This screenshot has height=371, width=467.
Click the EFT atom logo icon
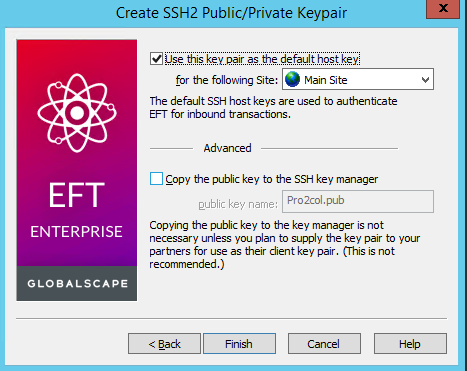(x=77, y=113)
